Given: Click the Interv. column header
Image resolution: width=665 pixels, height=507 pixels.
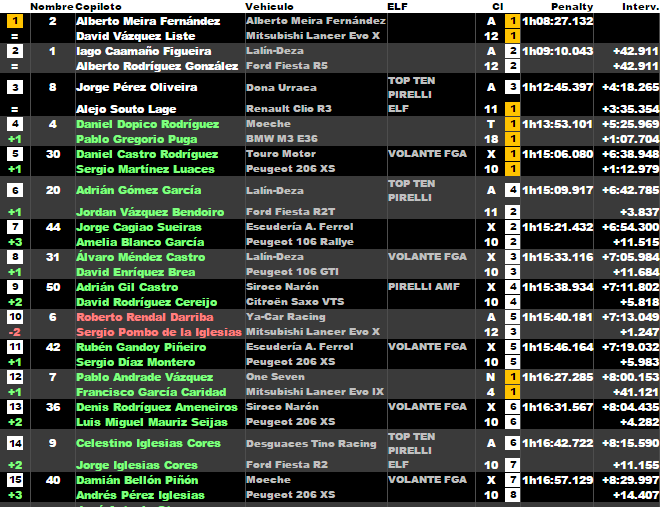Looking at the screenshot, I should pyautogui.click(x=640, y=7).
